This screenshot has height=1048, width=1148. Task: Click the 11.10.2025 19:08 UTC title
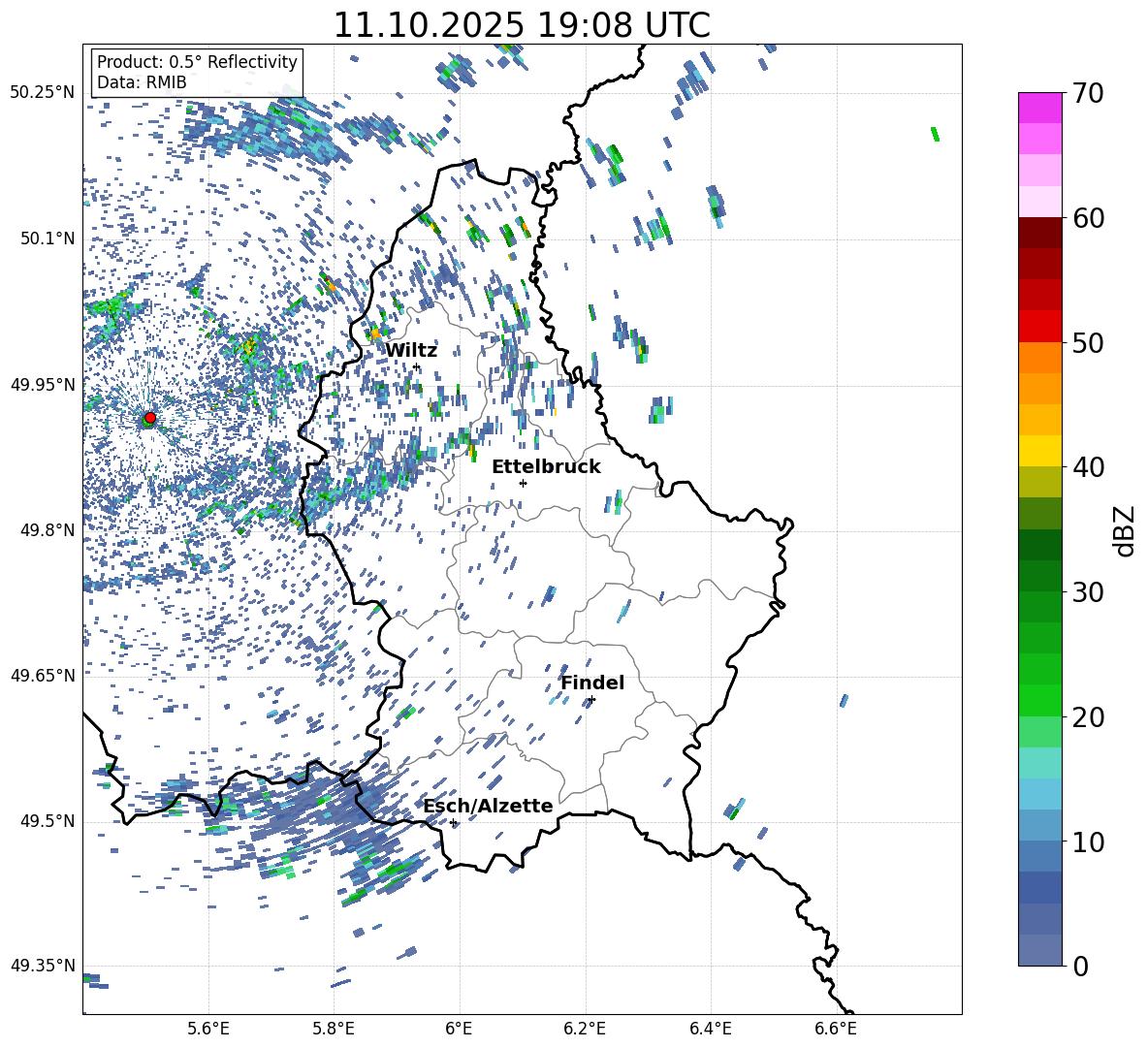point(522,25)
